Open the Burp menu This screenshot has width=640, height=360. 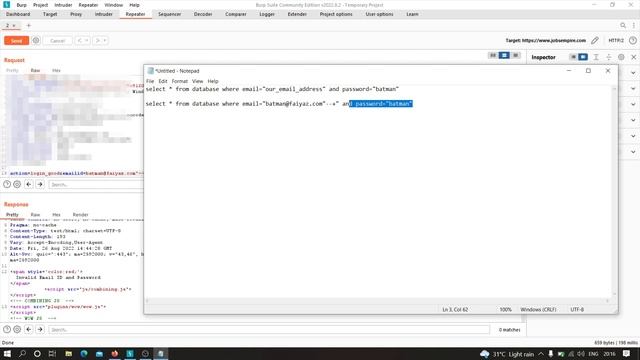pyautogui.click(x=21, y=5)
